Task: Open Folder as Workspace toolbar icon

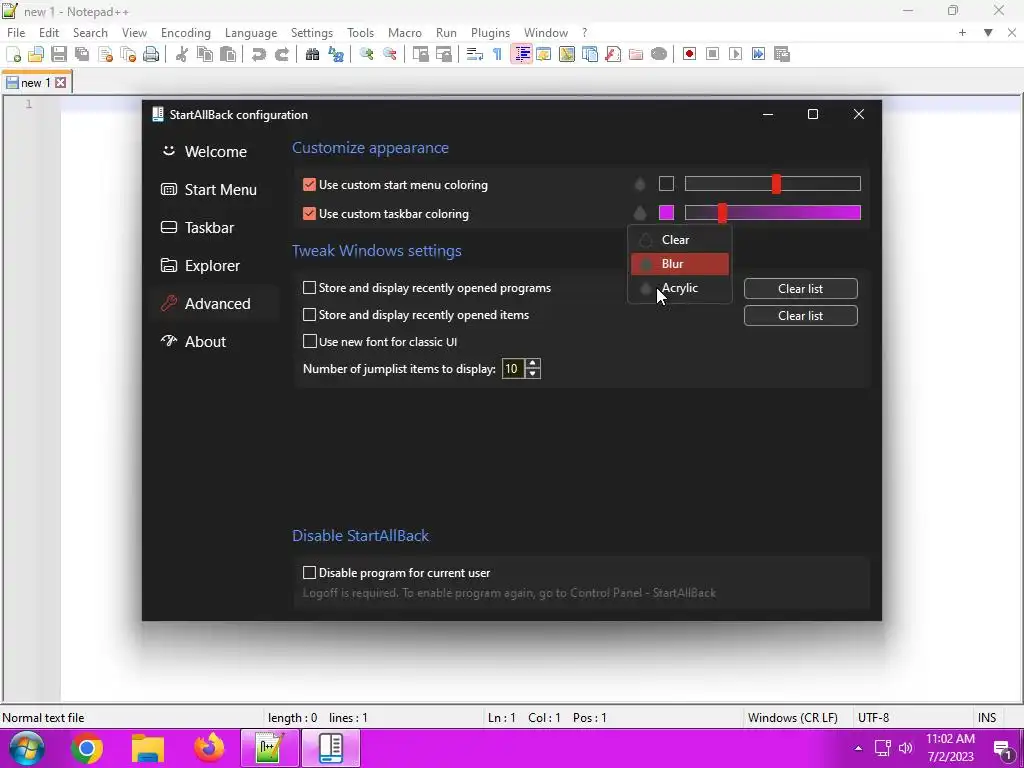Action: pyautogui.click(x=635, y=54)
